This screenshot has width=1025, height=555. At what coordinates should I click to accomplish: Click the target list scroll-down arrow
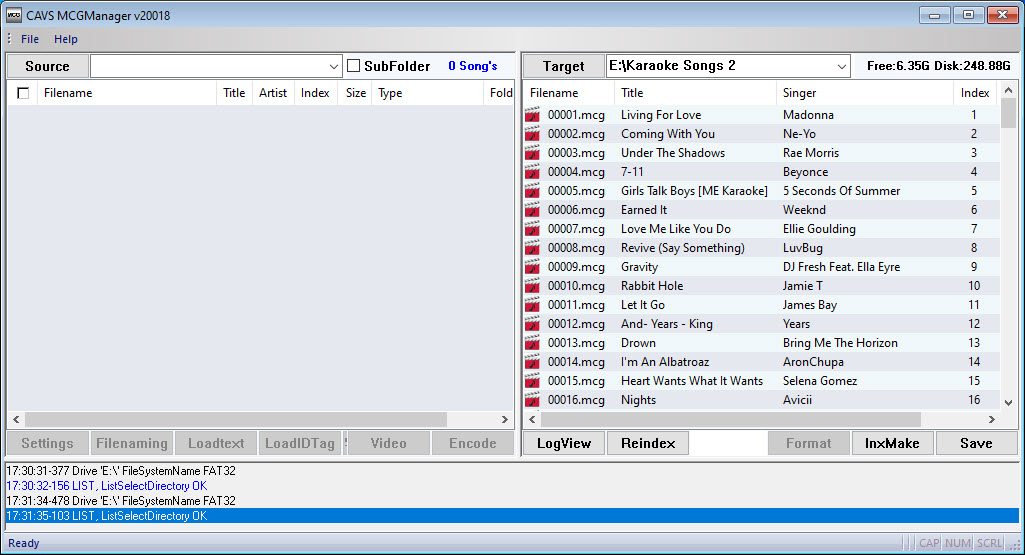click(x=1008, y=403)
